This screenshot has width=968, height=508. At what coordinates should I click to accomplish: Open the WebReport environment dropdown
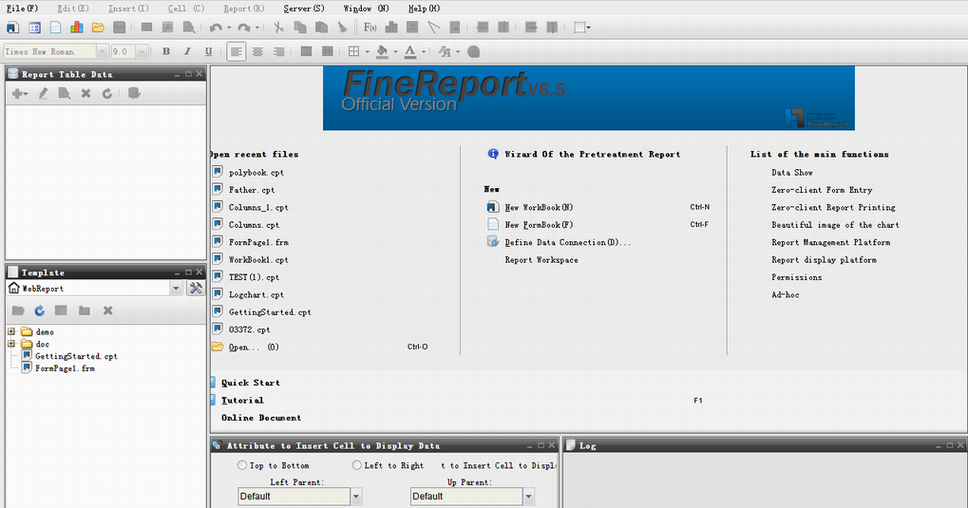176,288
